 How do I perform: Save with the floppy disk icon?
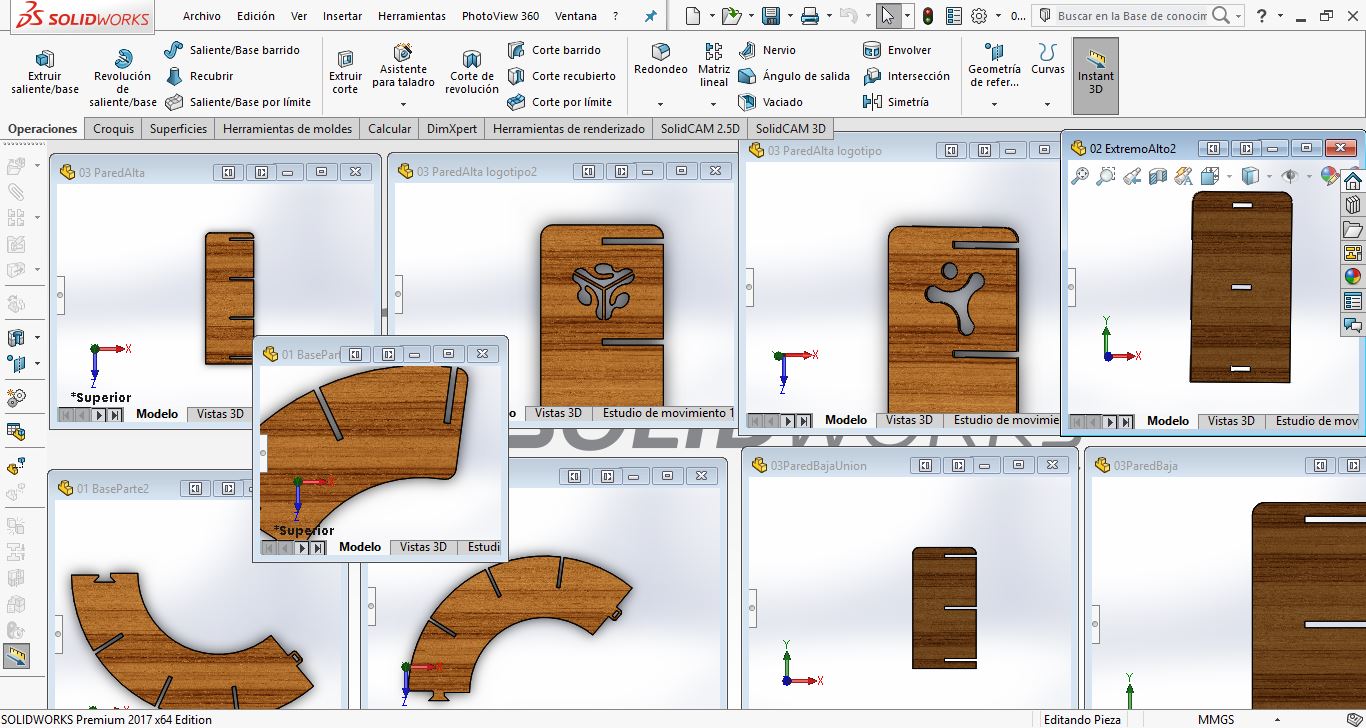point(771,16)
